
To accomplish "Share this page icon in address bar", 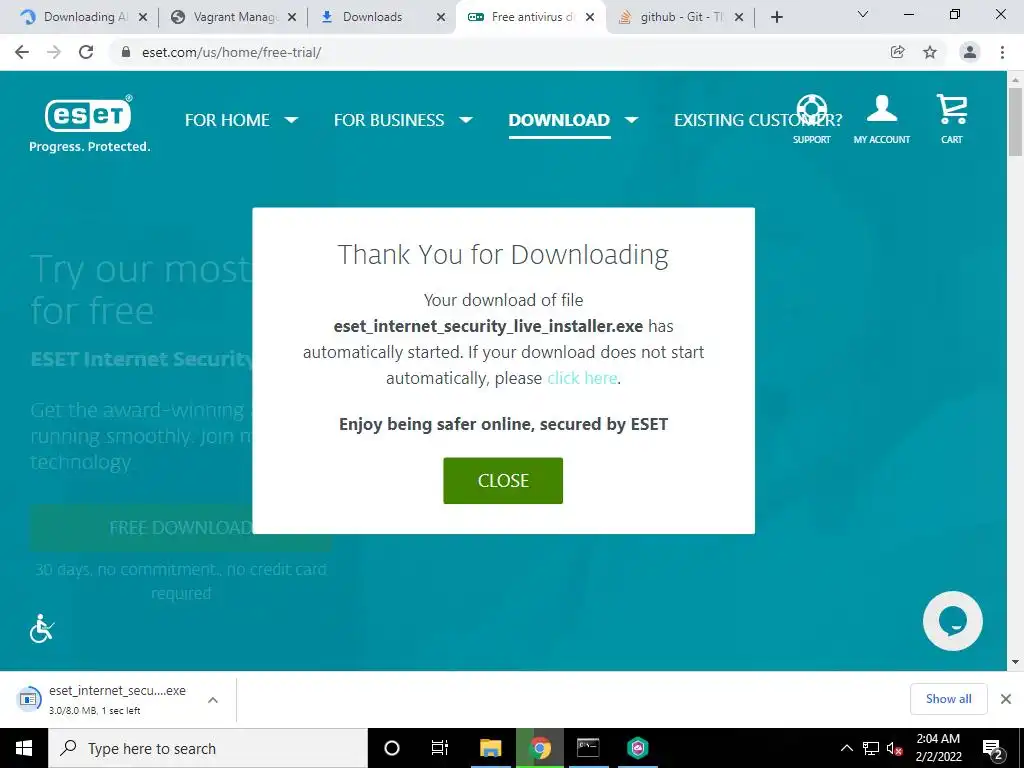I will tap(898, 52).
